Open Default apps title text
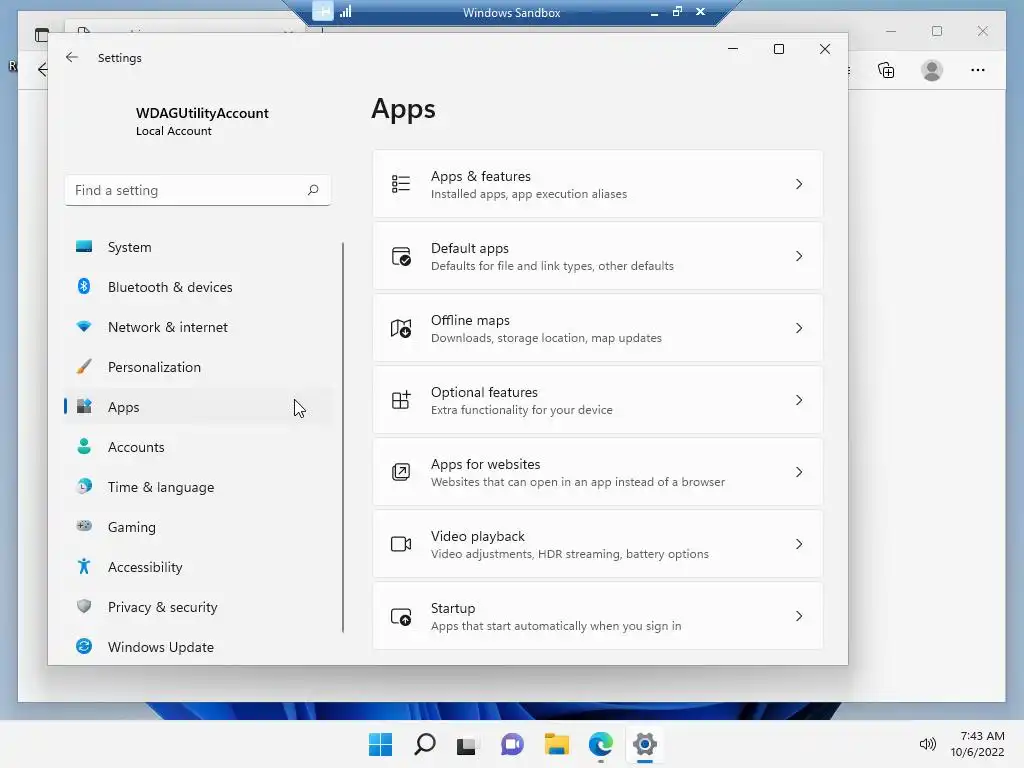The width and height of the screenshot is (1024, 768). coord(470,248)
